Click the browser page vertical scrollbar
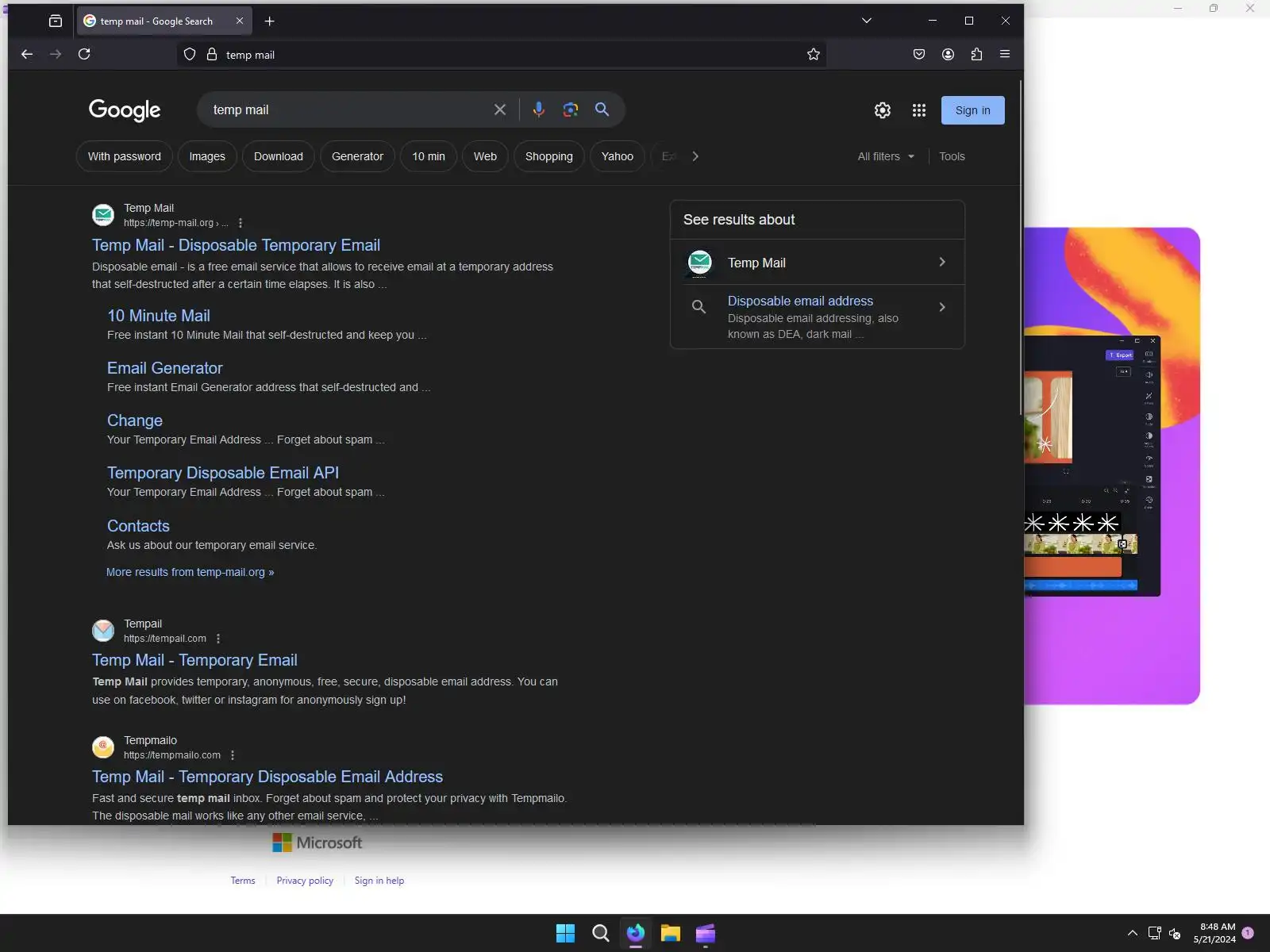 pyautogui.click(x=1021, y=247)
